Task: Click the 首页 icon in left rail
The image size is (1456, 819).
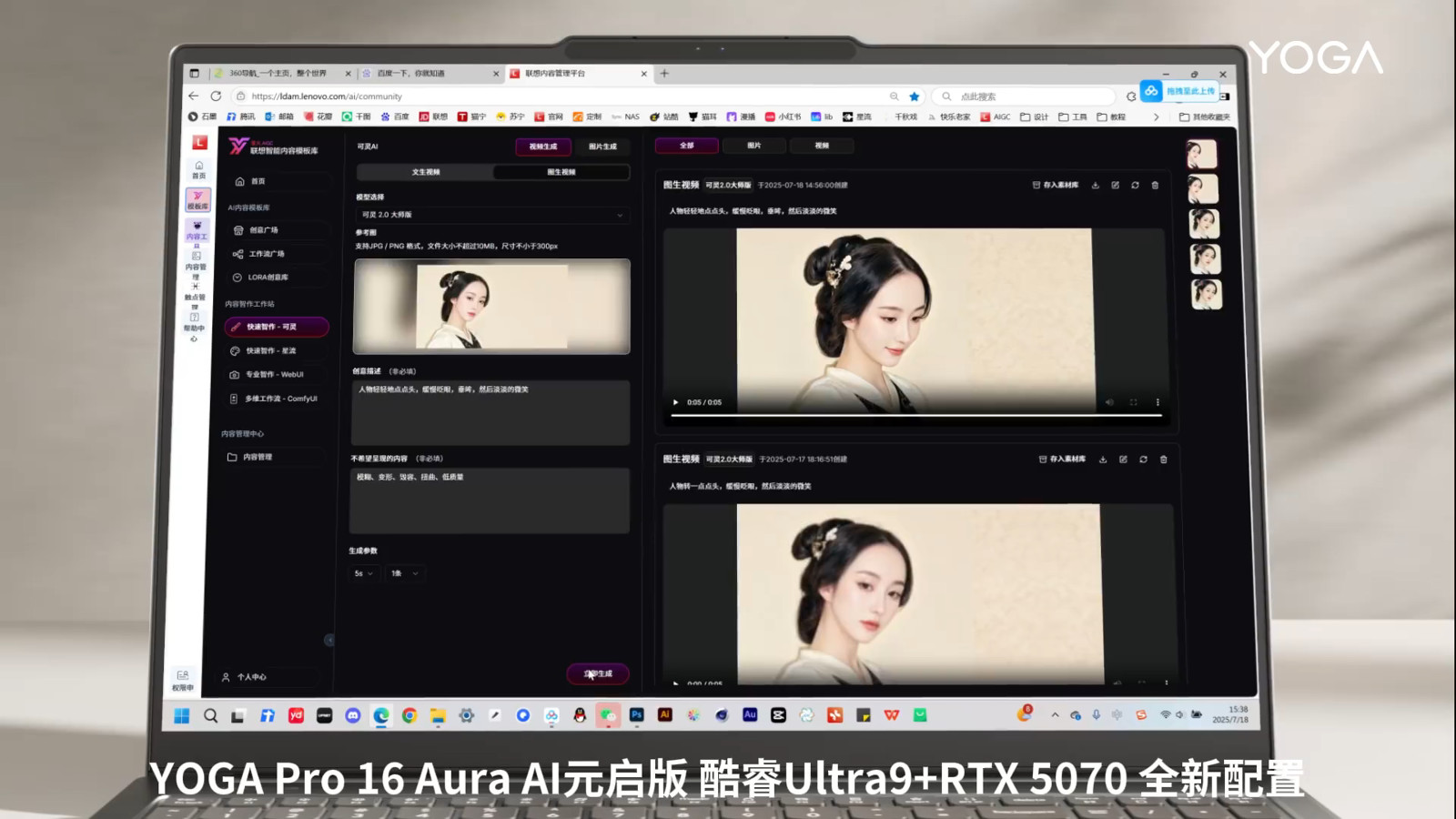Action: 198,169
